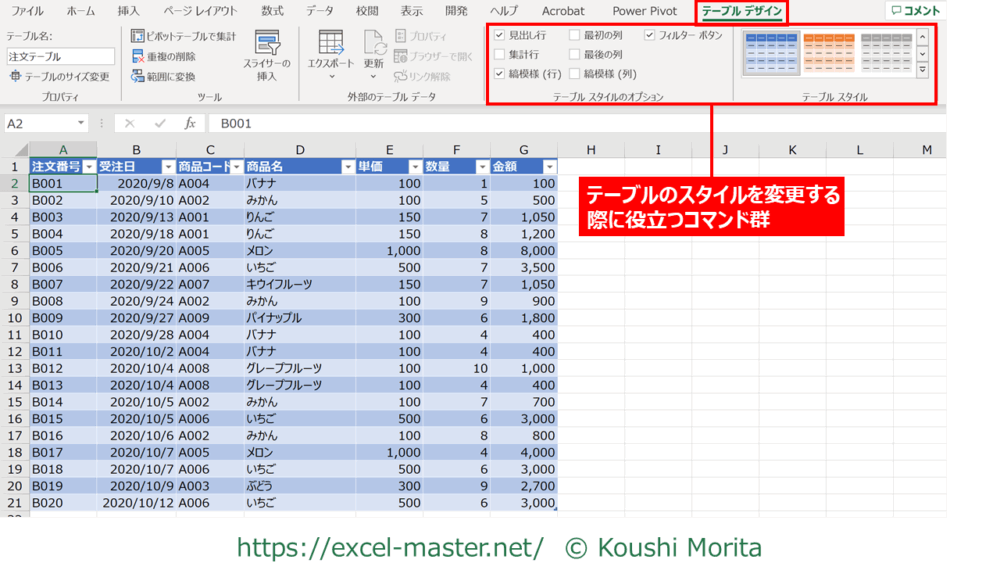Toggle the フィルター ボタン checkbox
1000x563 pixels.
[x=649, y=35]
